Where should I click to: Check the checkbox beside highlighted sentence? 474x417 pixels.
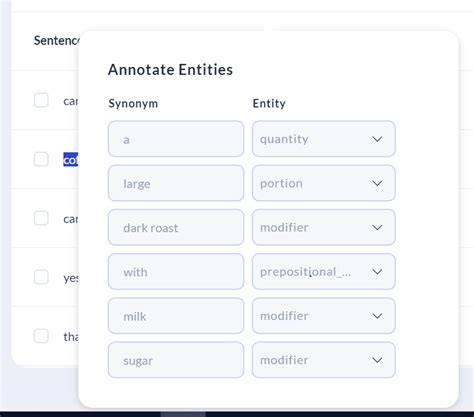click(41, 159)
